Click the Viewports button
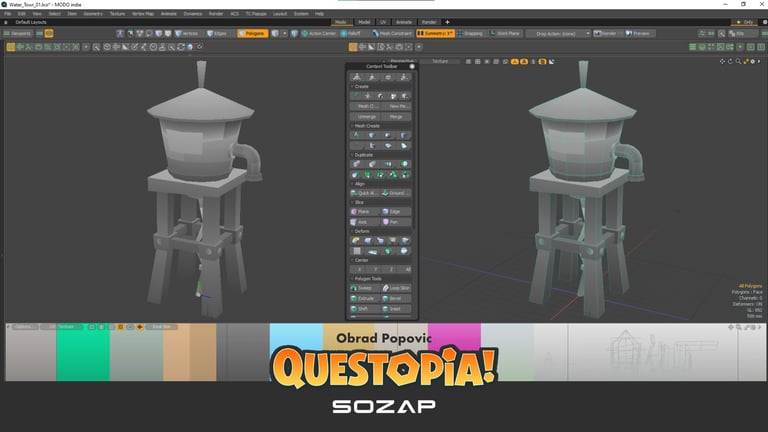768x432 pixels. pyautogui.click(x=17, y=33)
